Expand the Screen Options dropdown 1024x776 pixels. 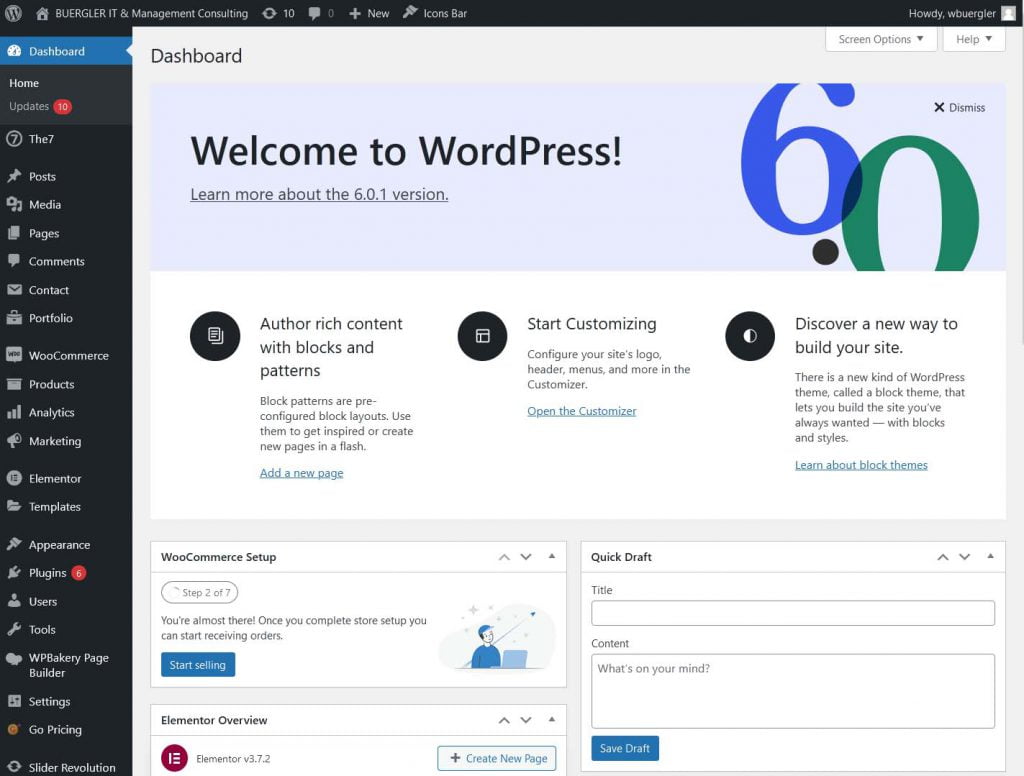click(881, 39)
